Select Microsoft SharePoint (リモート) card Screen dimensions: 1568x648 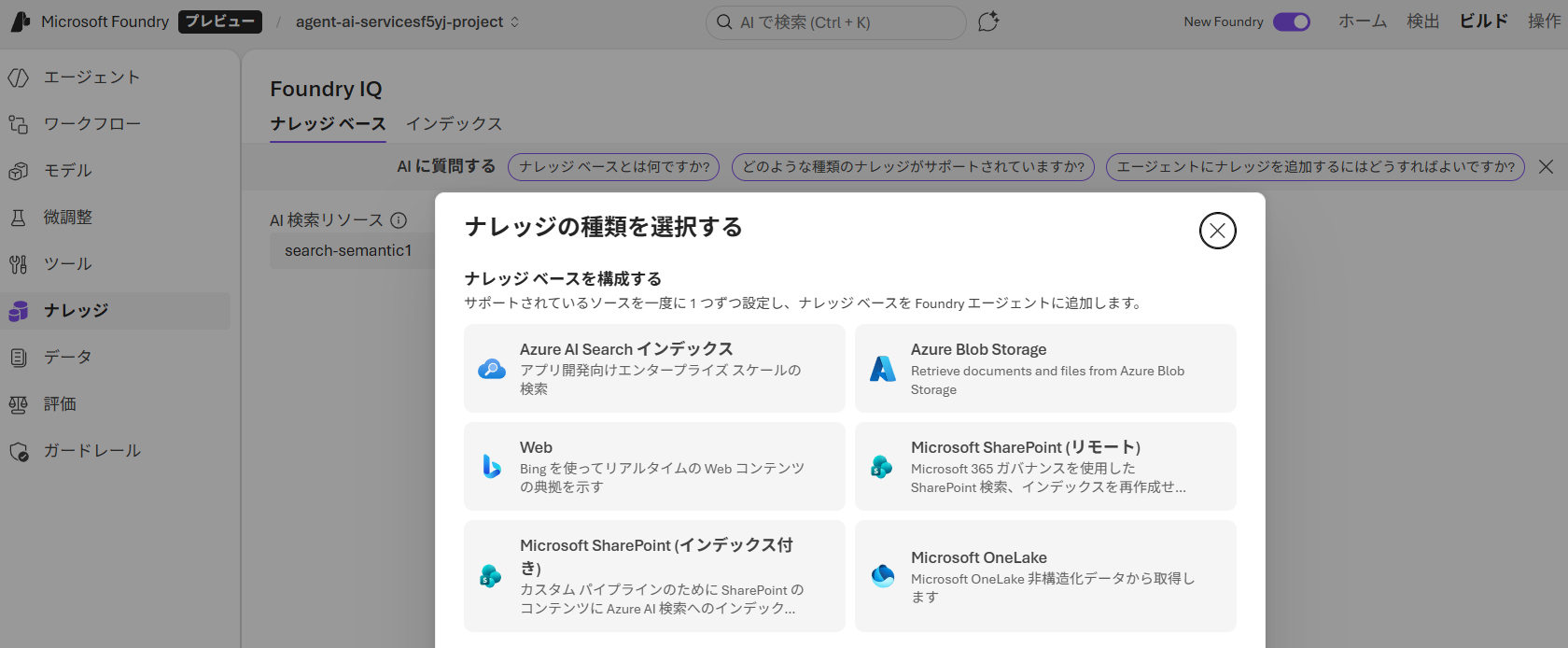[1045, 466]
